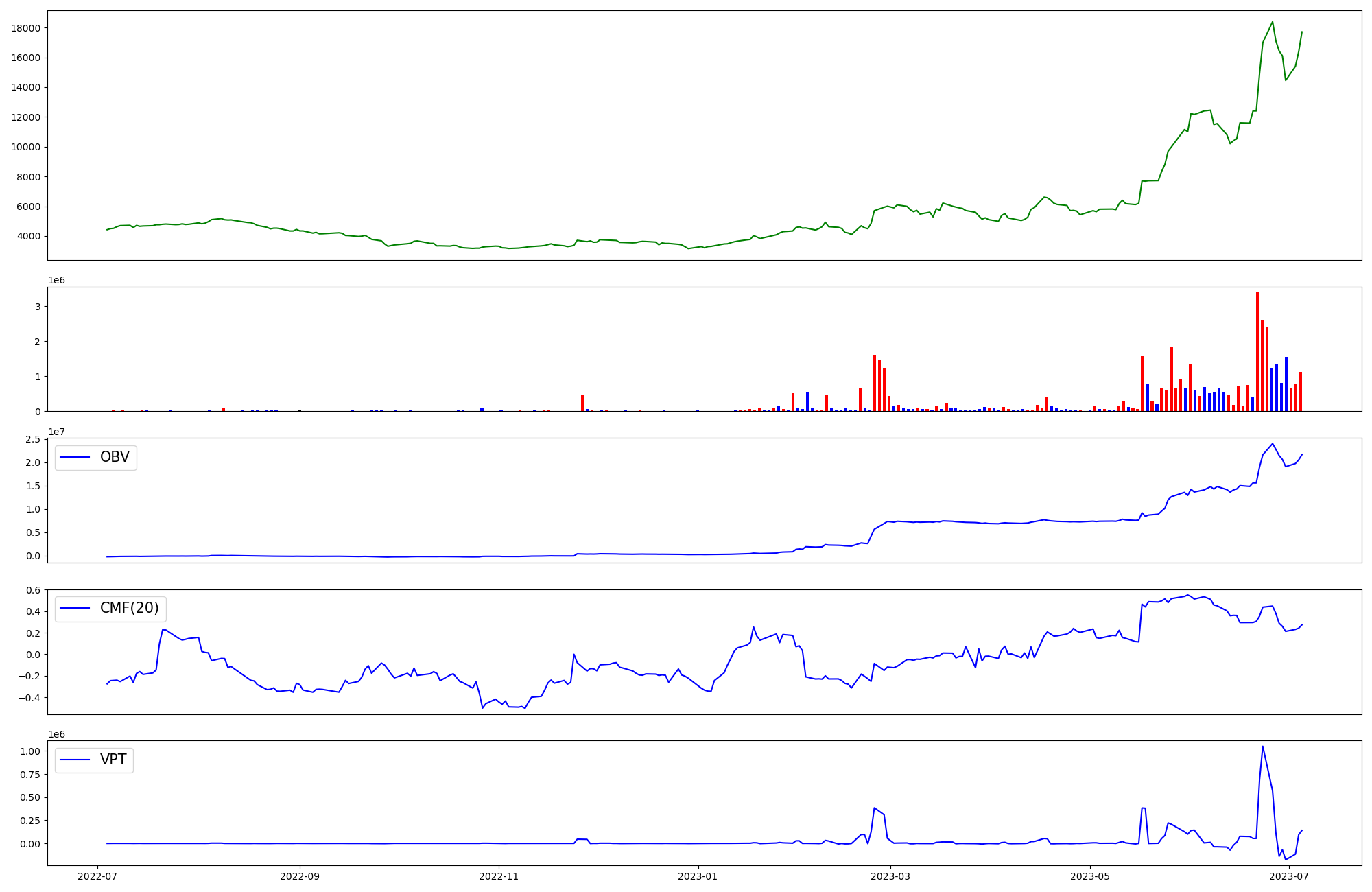Click the blue line sample in VPT legend
This screenshot has height=892, width=1372.
point(75,760)
